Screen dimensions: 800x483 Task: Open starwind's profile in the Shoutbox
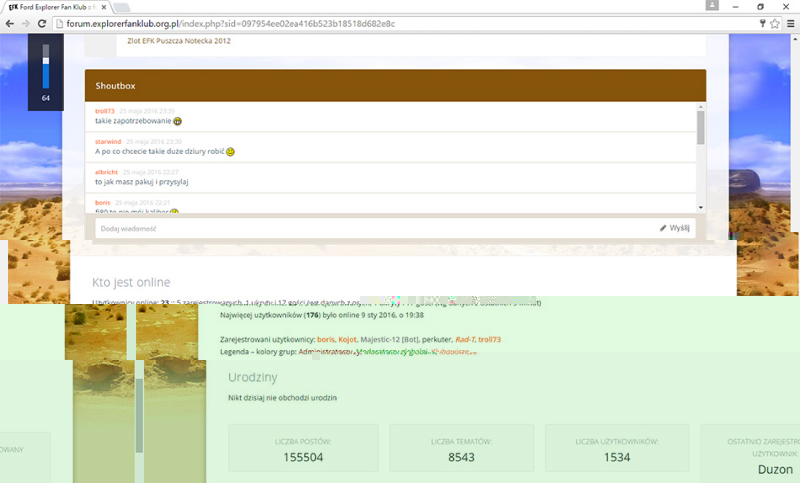[108, 142]
